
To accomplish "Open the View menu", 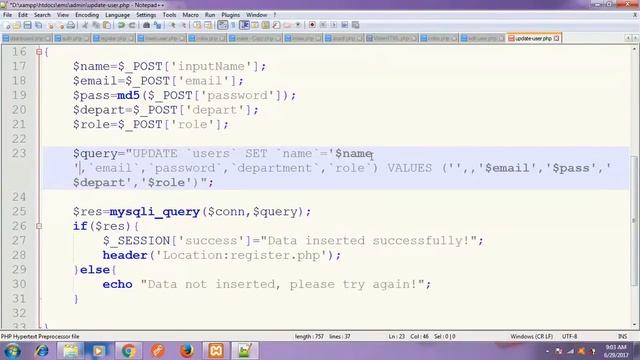I will 62,15.
